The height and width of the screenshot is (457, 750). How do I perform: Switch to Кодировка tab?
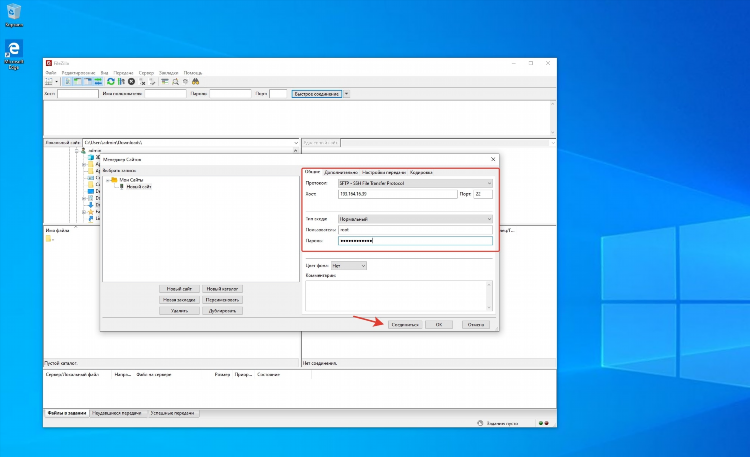(x=421, y=172)
